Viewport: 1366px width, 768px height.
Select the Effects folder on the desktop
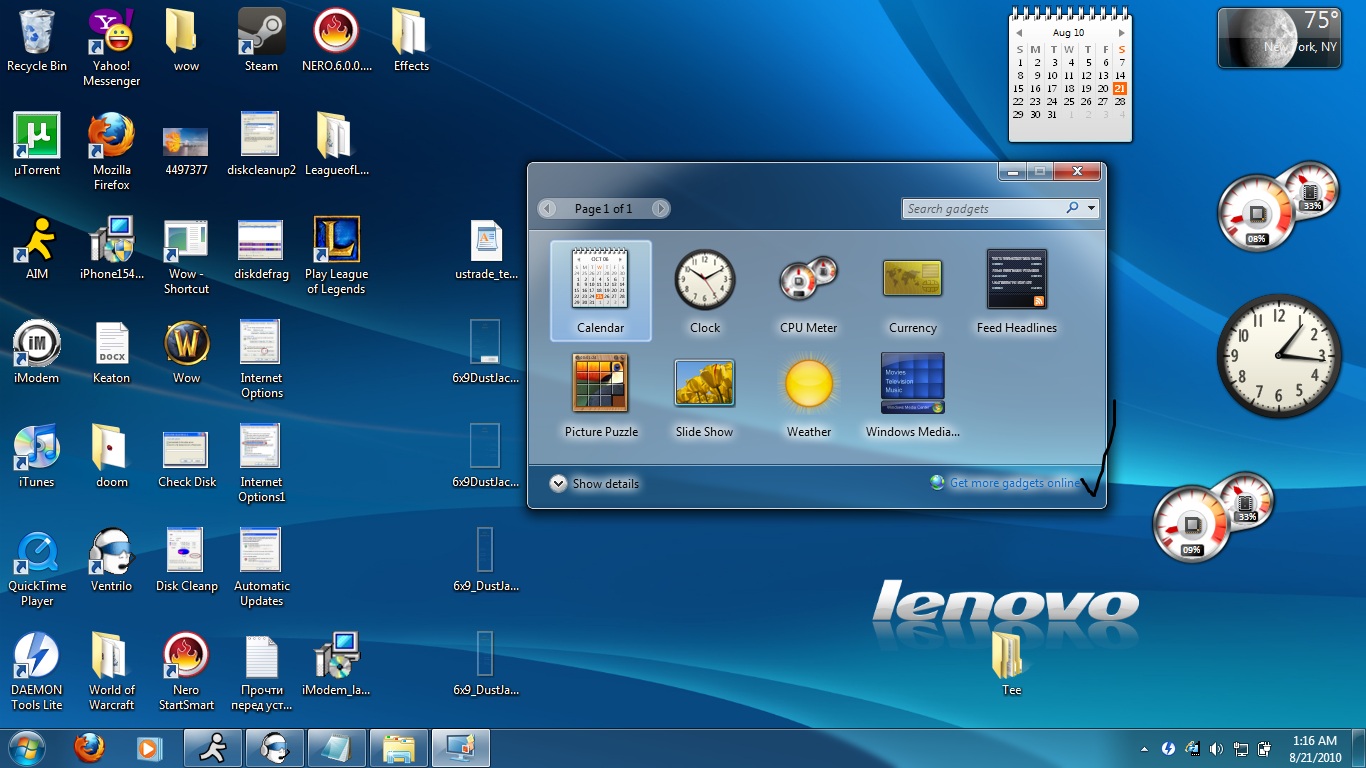[x=411, y=41]
